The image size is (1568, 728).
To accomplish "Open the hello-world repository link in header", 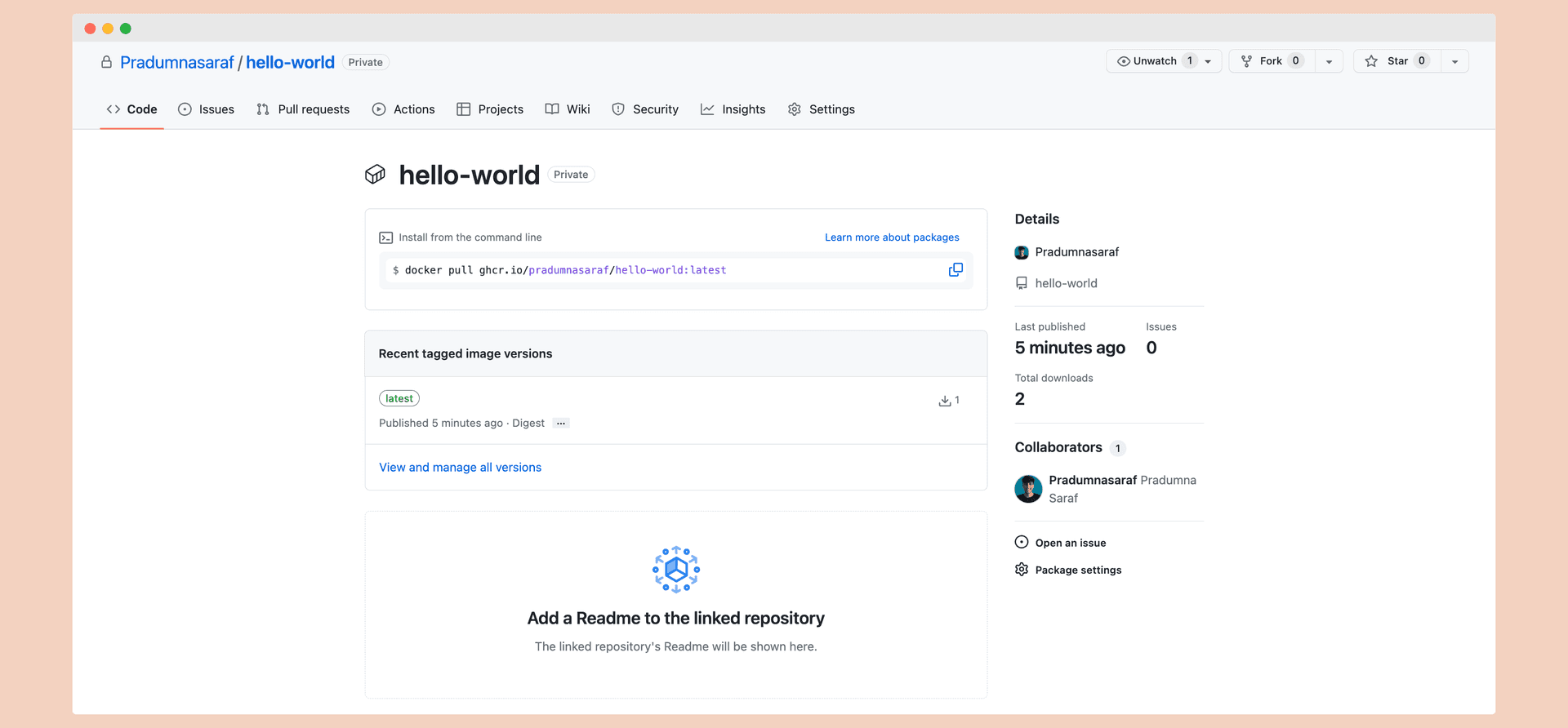I will pos(290,63).
